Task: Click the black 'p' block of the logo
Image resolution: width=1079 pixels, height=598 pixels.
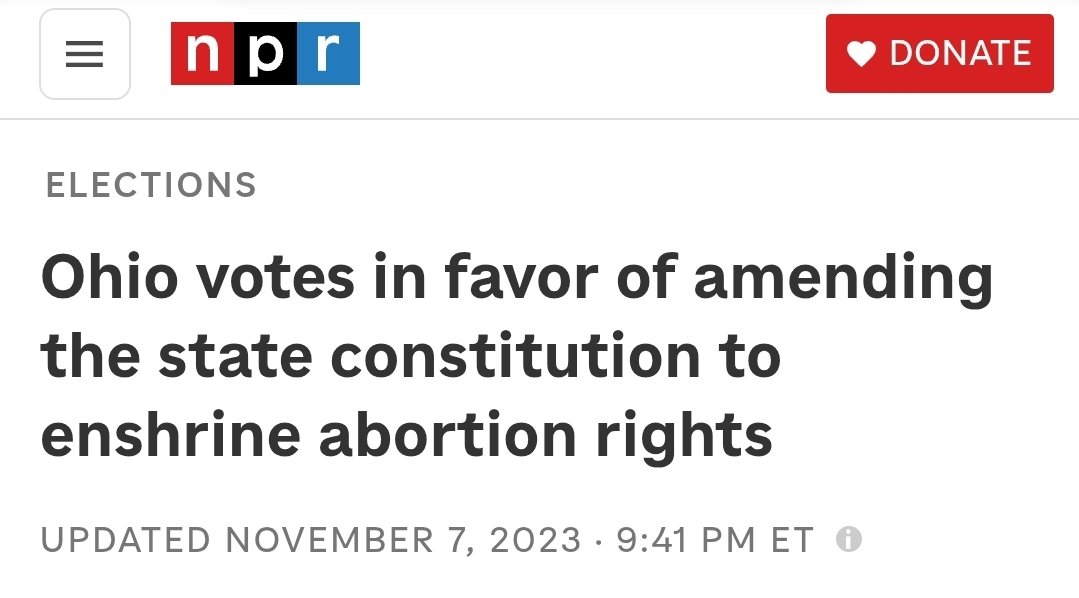Action: tap(266, 54)
